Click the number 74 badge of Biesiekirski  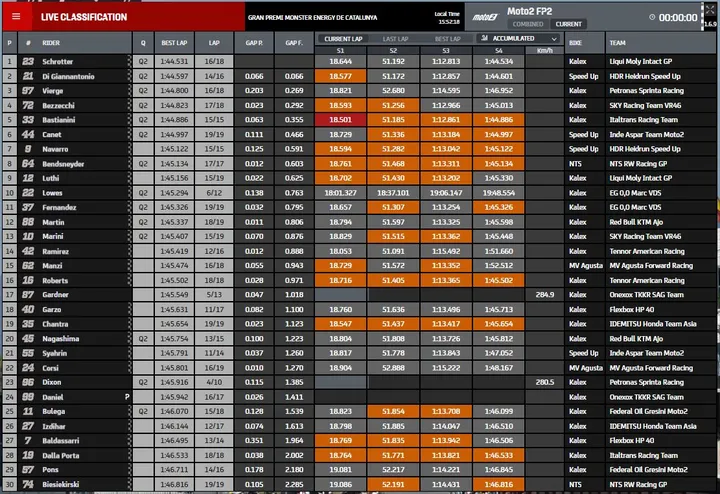tap(28, 484)
